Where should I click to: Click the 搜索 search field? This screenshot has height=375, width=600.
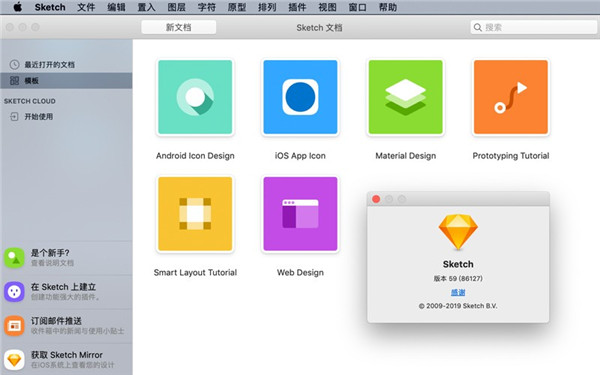[533, 27]
